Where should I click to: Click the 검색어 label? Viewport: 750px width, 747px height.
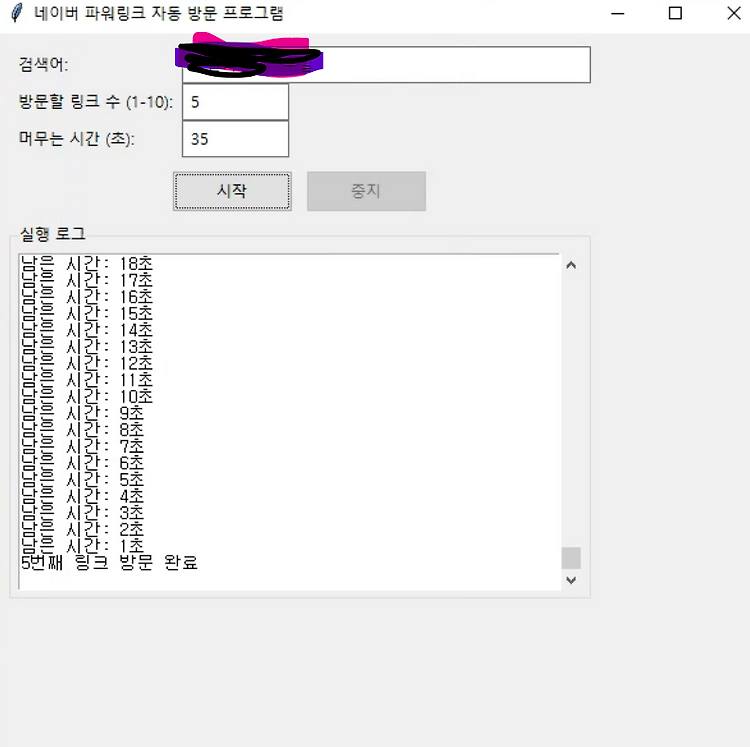[44, 64]
